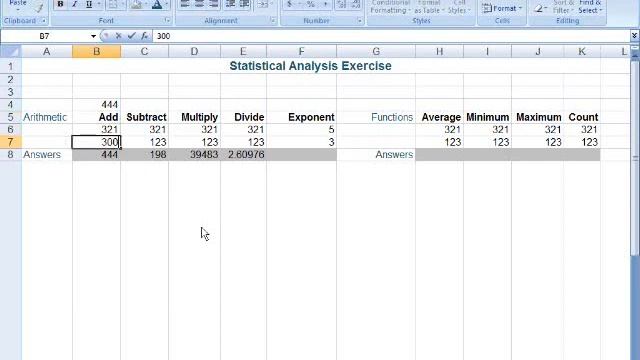Open Sort & Filter menu

click(564, 7)
